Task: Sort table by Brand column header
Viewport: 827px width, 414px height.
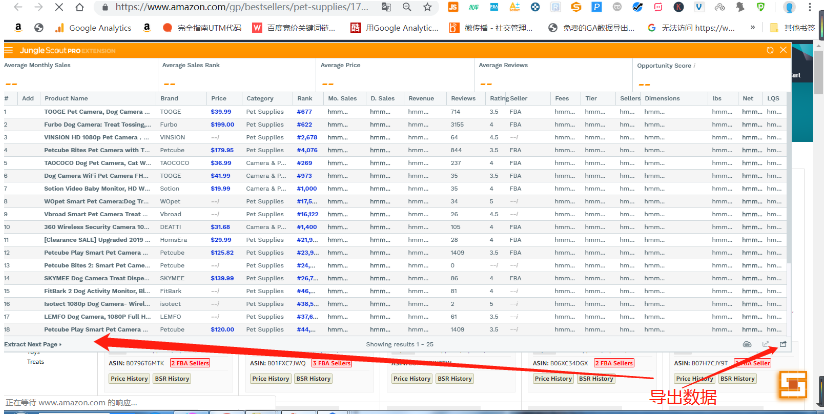Action: tap(169, 99)
